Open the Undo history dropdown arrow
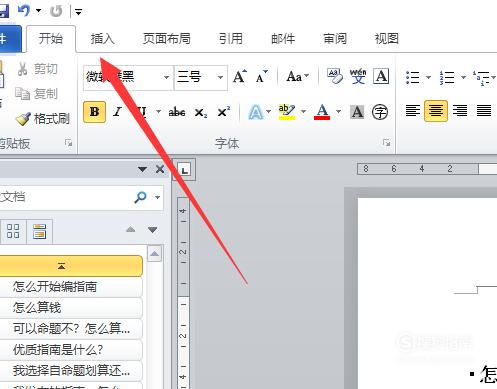 coord(39,11)
